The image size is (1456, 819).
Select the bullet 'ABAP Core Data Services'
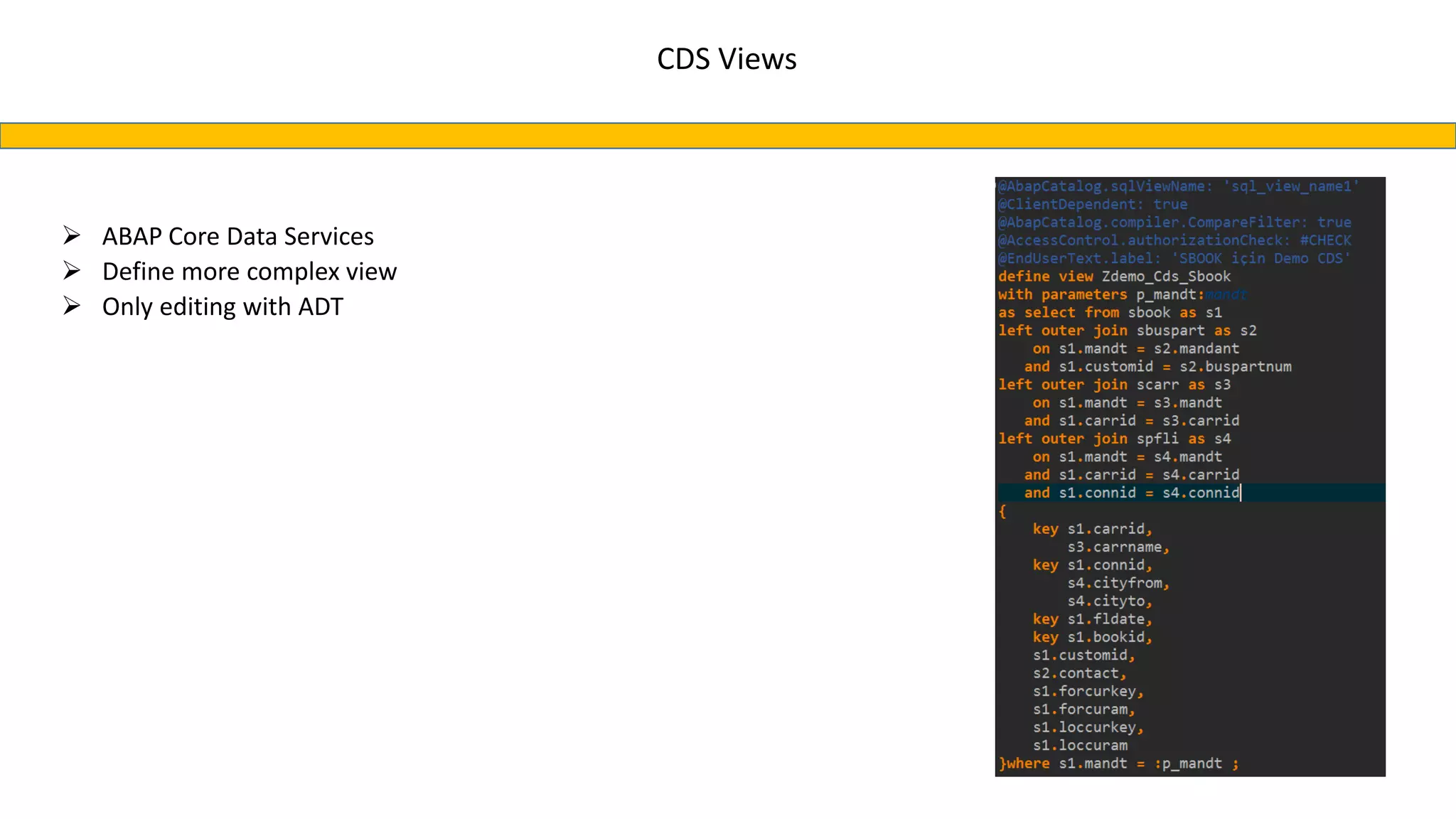[x=237, y=236]
